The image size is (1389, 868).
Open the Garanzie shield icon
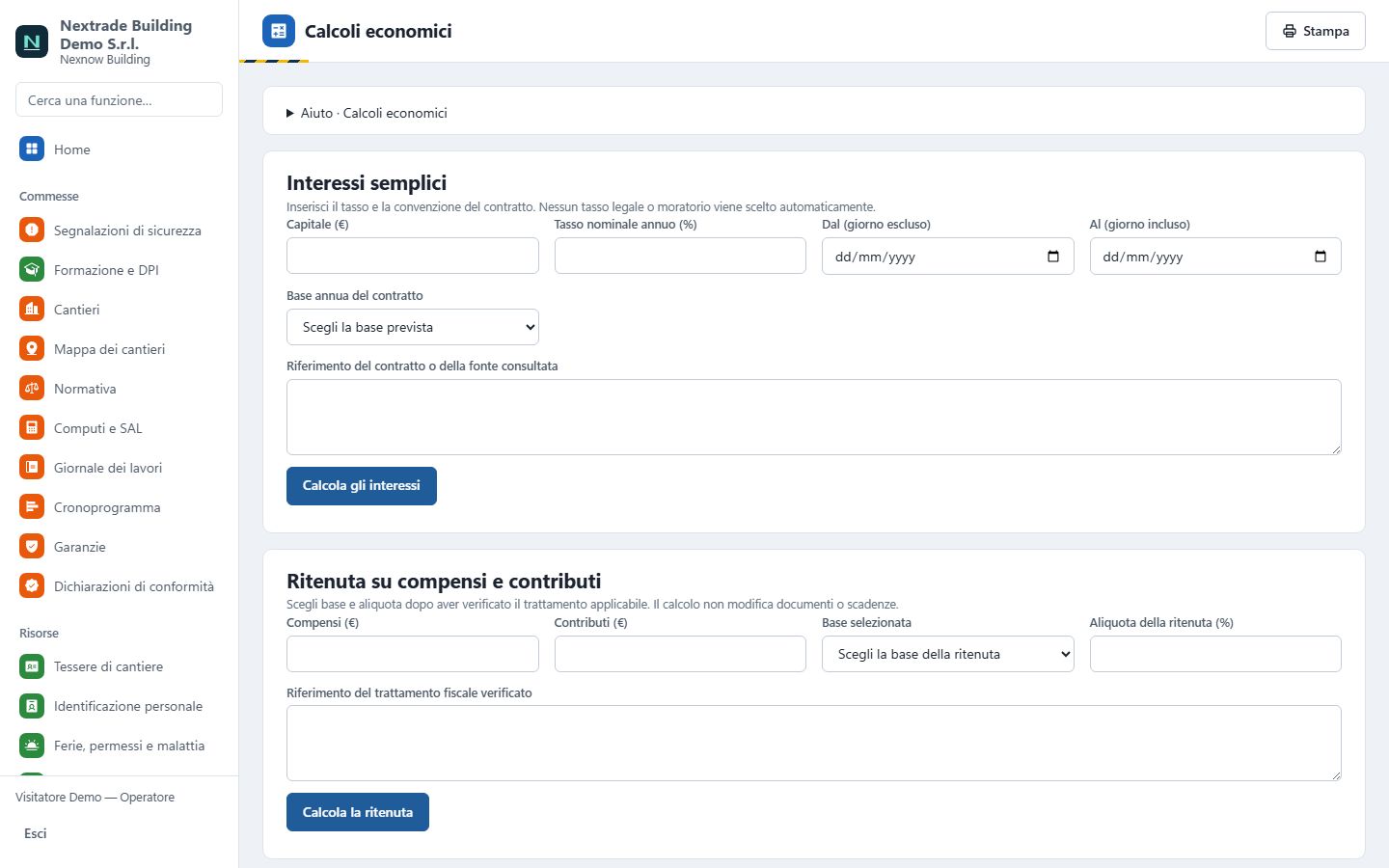tap(32, 546)
